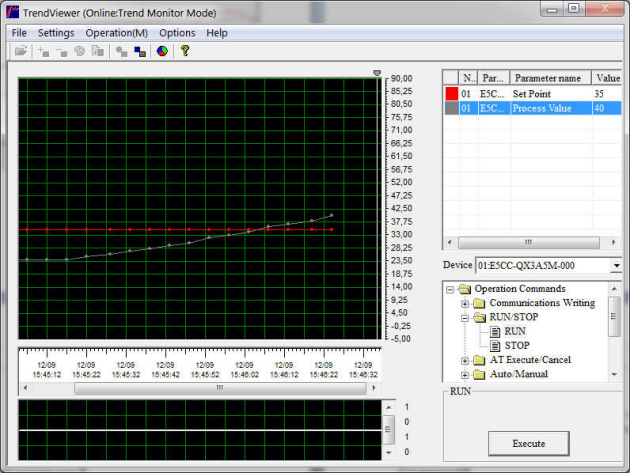Viewport: 630px width, 473px height.
Task: Open the Device dropdown list
Action: [x=616, y=266]
